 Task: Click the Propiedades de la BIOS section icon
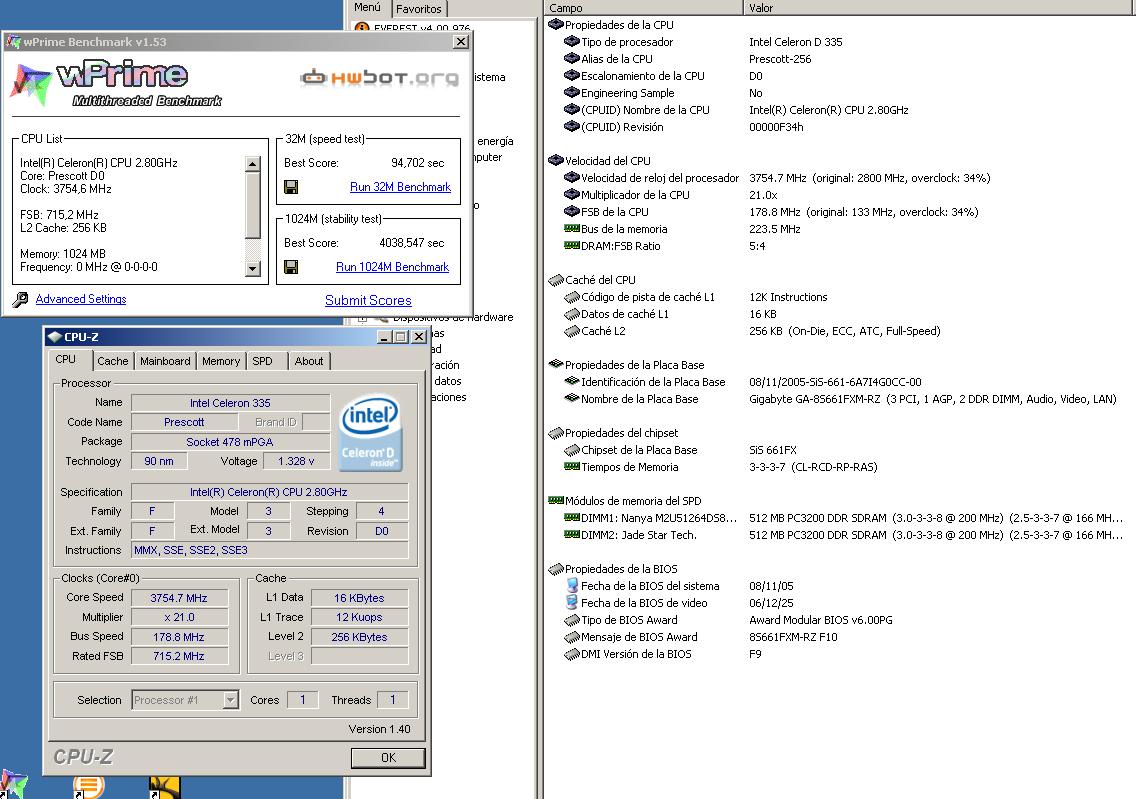[556, 569]
